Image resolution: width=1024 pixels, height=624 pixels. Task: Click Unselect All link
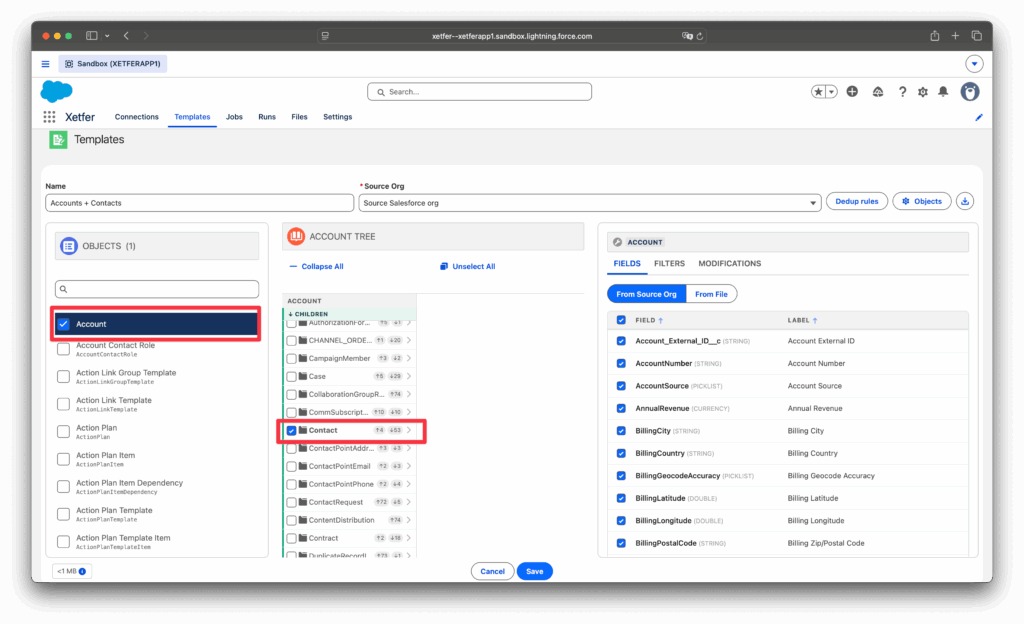point(468,266)
